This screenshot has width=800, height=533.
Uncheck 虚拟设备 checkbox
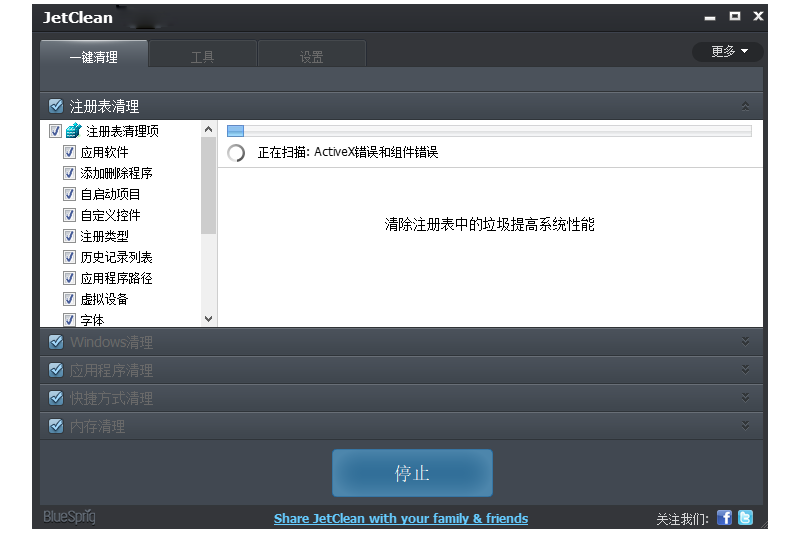[x=69, y=298]
